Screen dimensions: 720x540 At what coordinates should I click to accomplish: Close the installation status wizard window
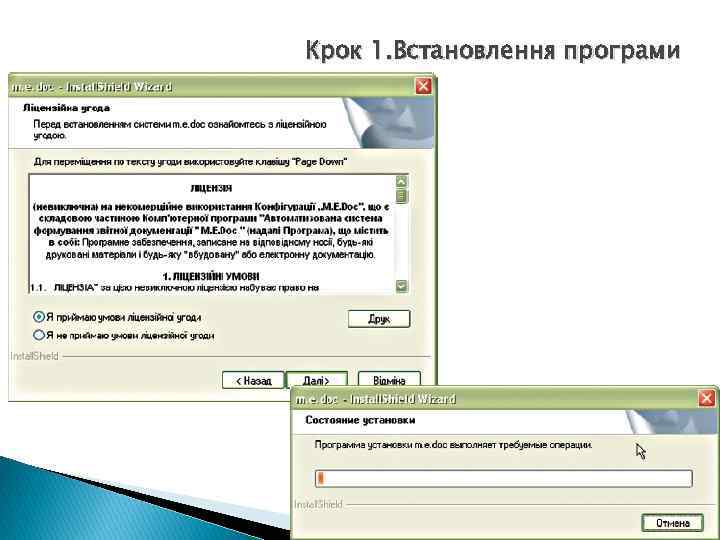click(707, 398)
